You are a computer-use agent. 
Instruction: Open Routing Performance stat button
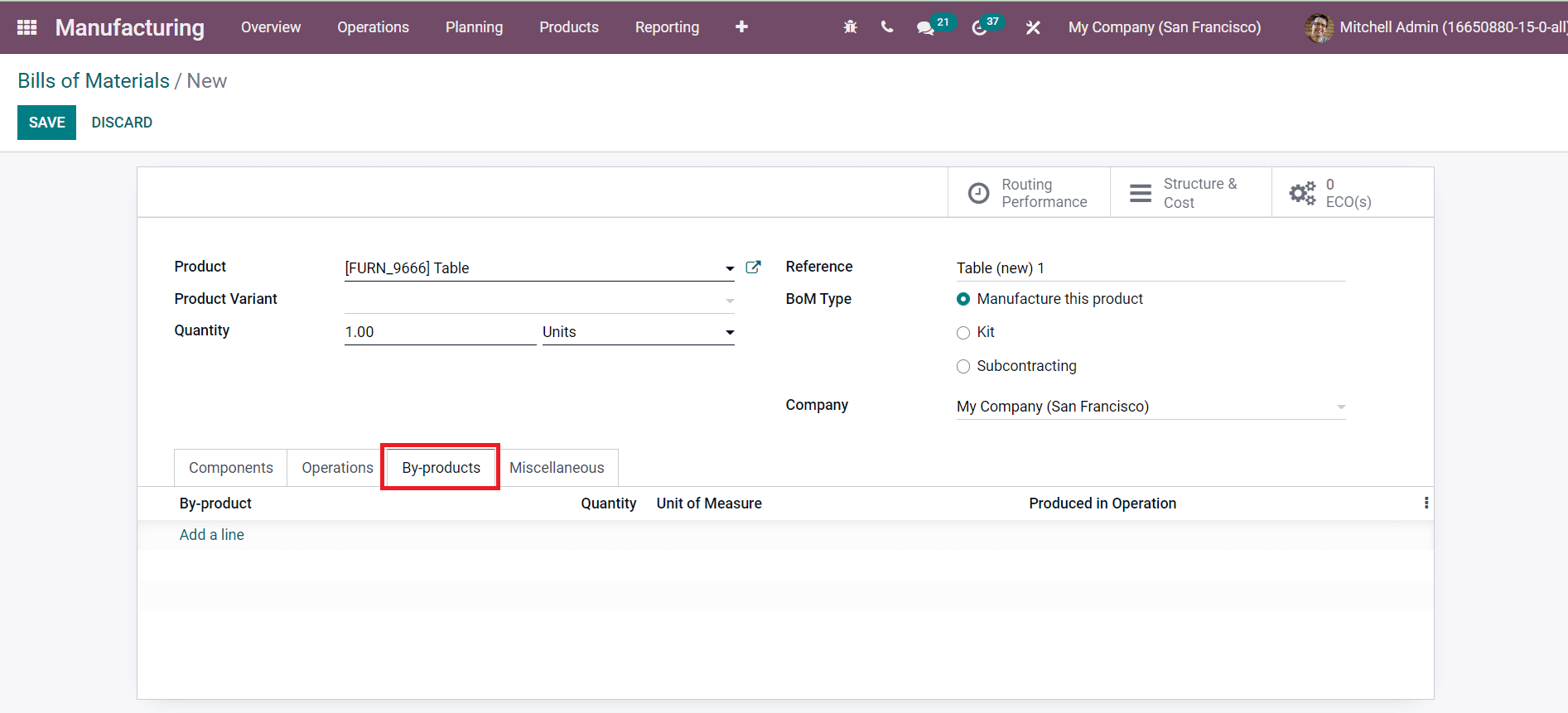click(x=1029, y=193)
